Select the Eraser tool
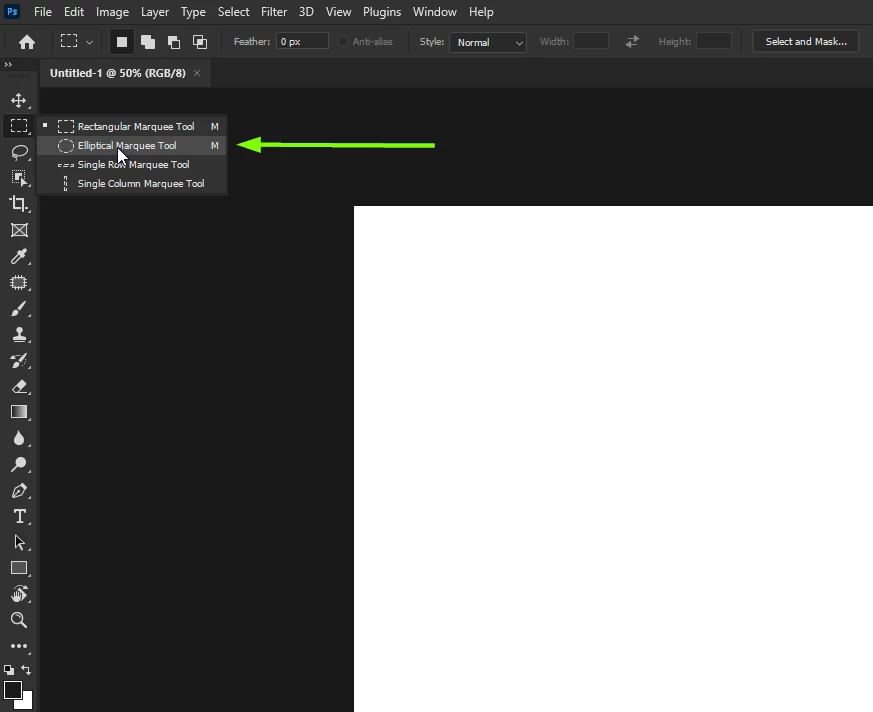Image resolution: width=873 pixels, height=712 pixels. (19, 386)
